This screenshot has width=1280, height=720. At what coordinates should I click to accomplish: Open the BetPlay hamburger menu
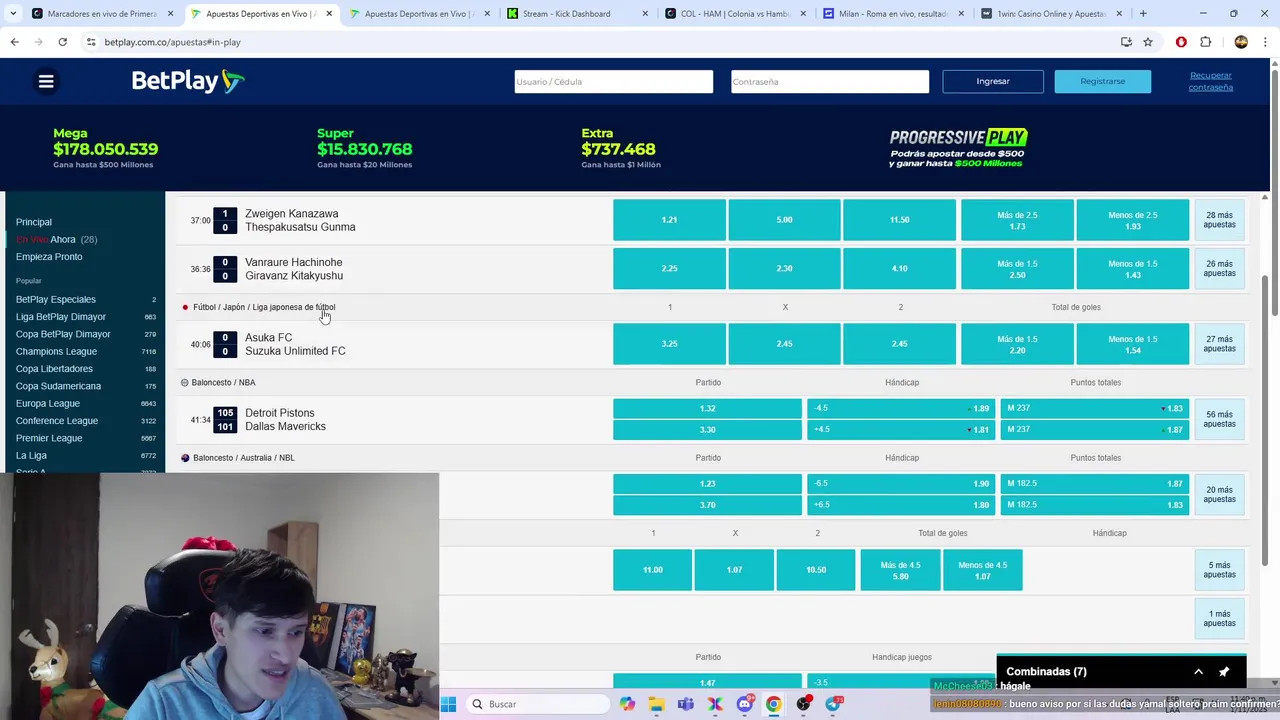pyautogui.click(x=46, y=81)
